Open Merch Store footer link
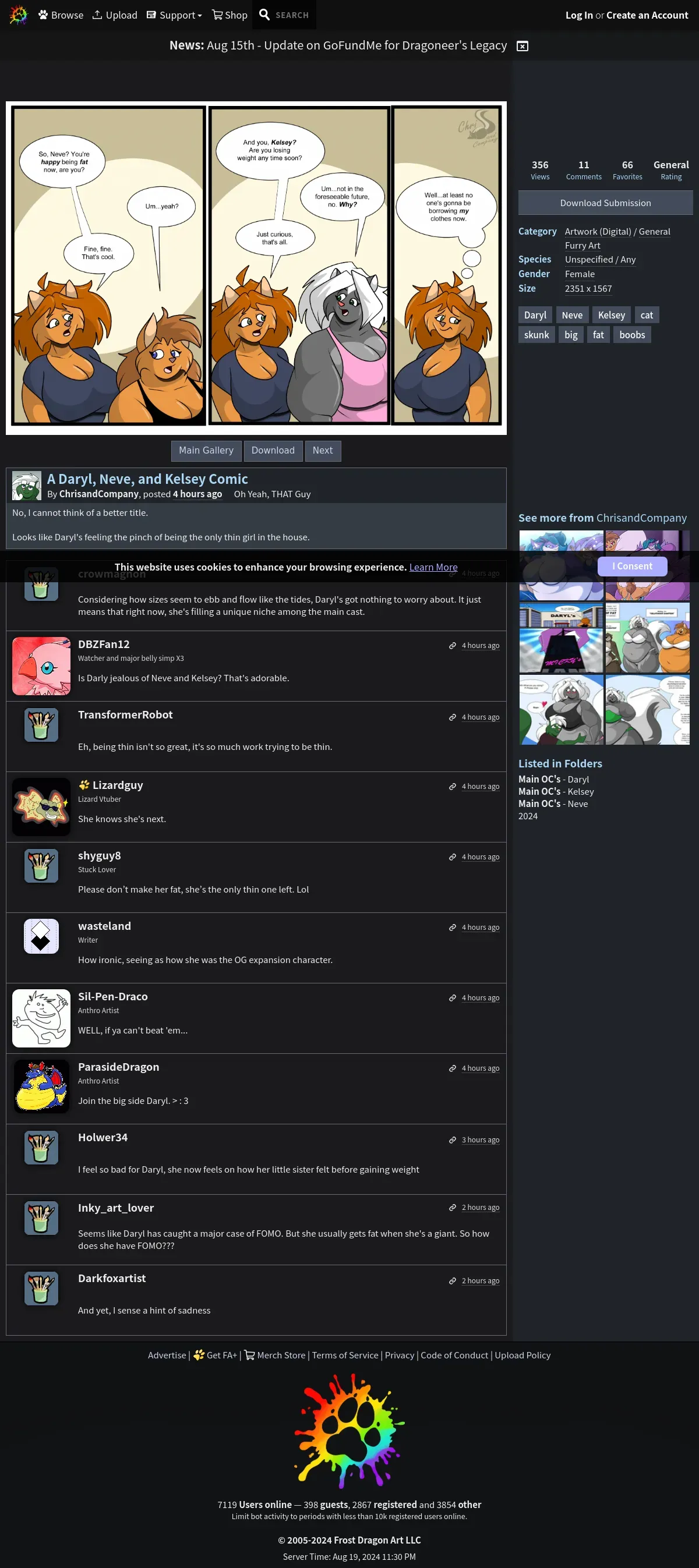Screen dimensions: 699x1568 [274, 1355]
